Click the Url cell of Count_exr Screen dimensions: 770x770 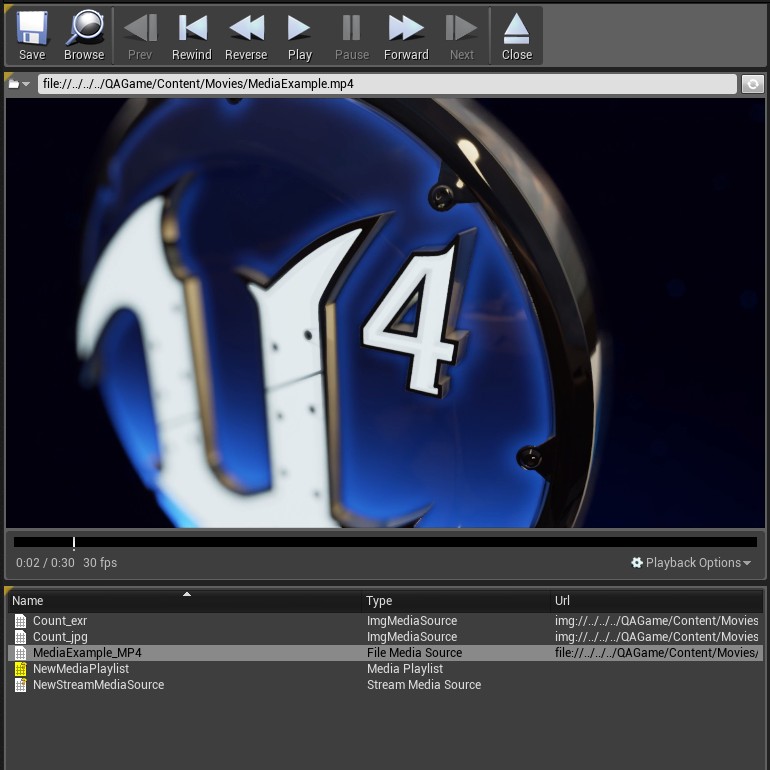click(x=657, y=621)
